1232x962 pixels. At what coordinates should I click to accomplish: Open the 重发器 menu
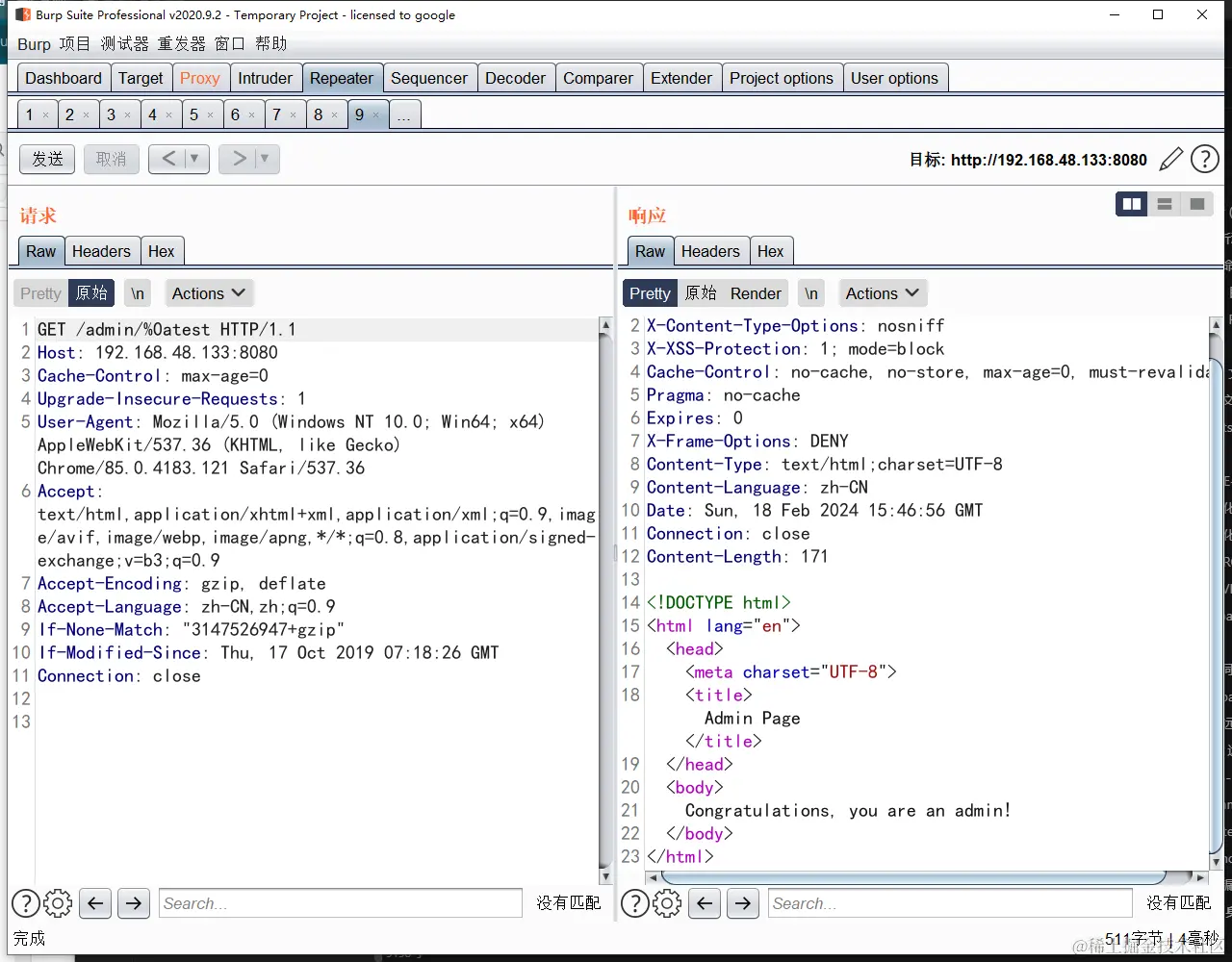[x=182, y=44]
